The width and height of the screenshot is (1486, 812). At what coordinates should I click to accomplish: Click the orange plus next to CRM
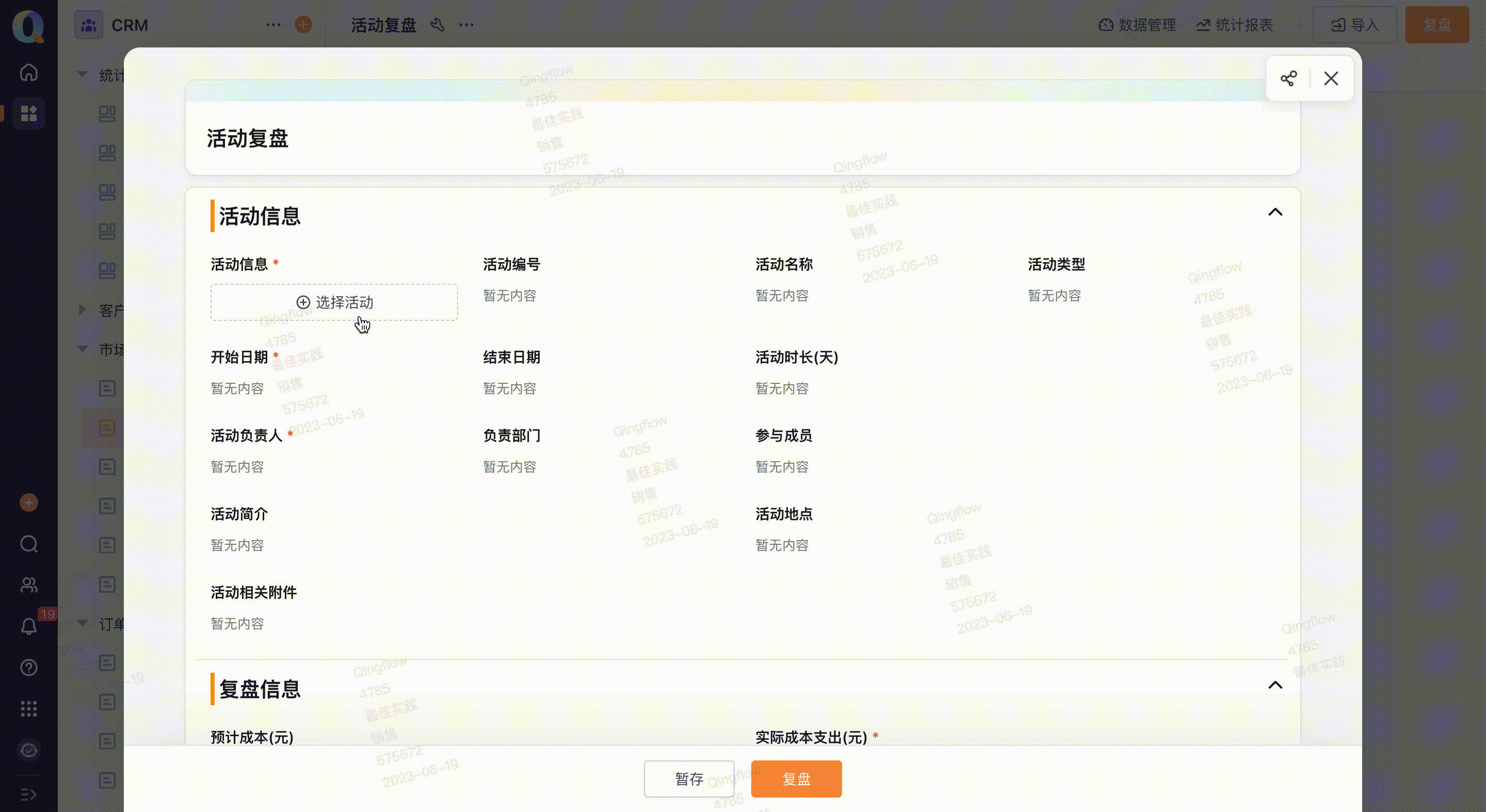click(303, 25)
